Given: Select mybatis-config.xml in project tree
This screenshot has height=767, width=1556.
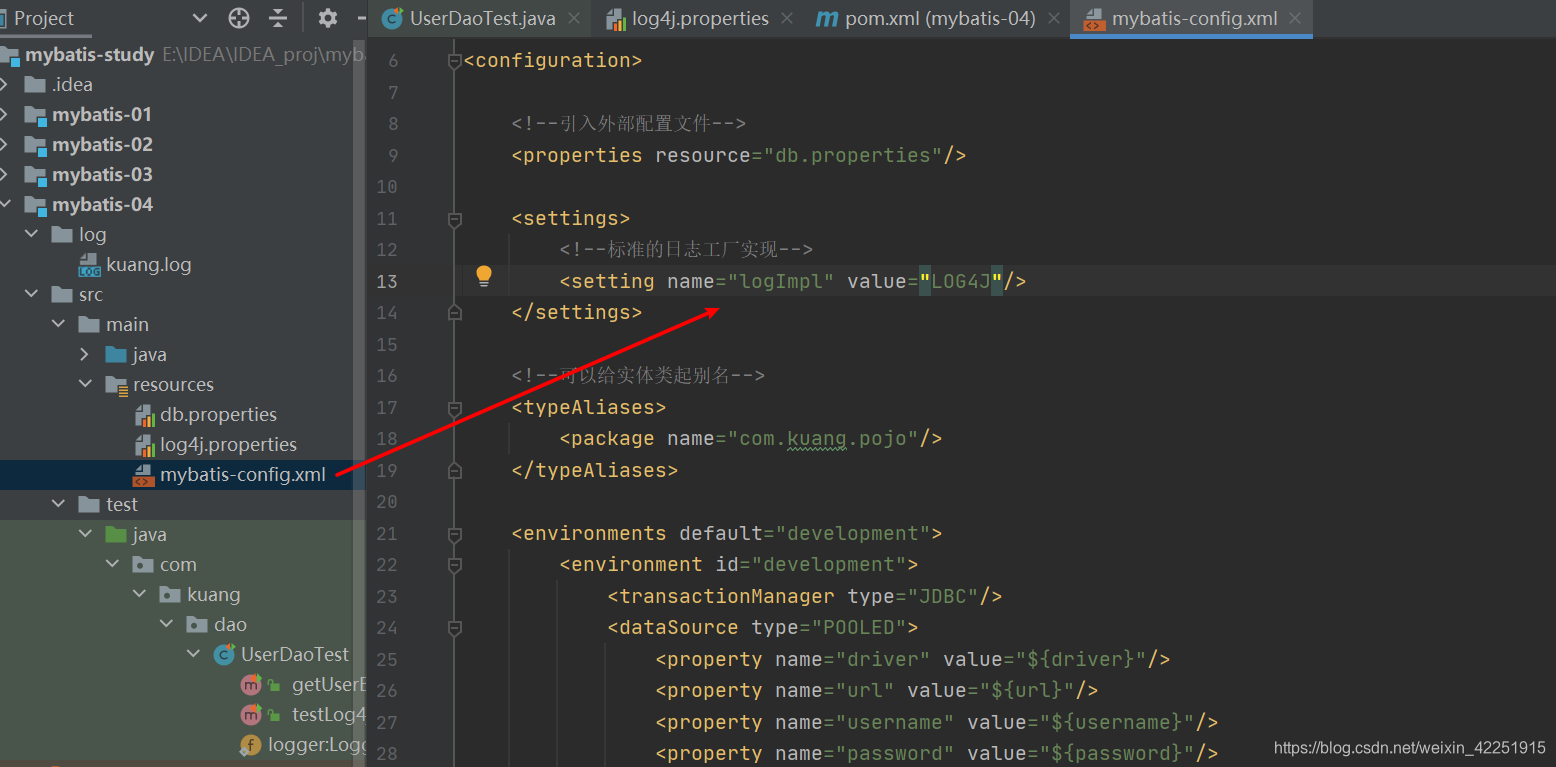Looking at the screenshot, I should [243, 475].
